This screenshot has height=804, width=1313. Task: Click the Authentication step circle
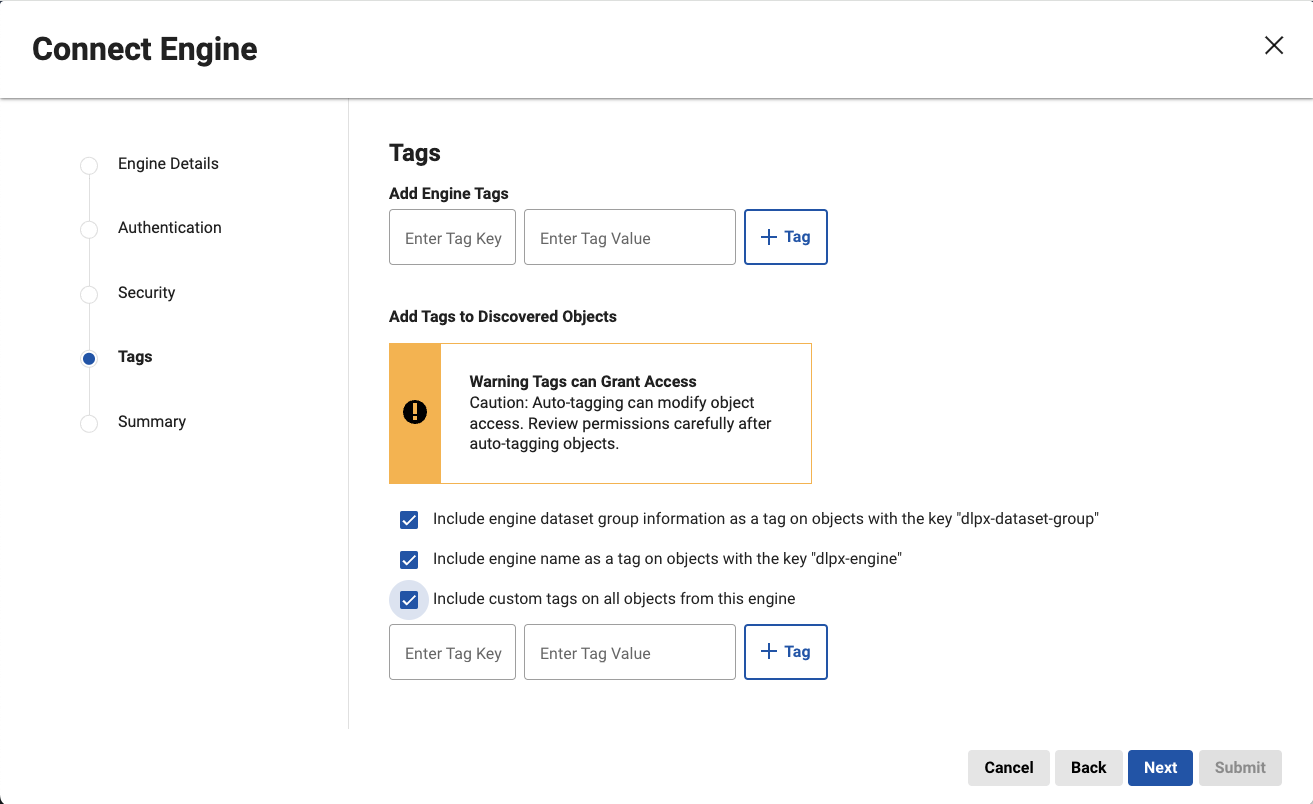pyautogui.click(x=89, y=229)
